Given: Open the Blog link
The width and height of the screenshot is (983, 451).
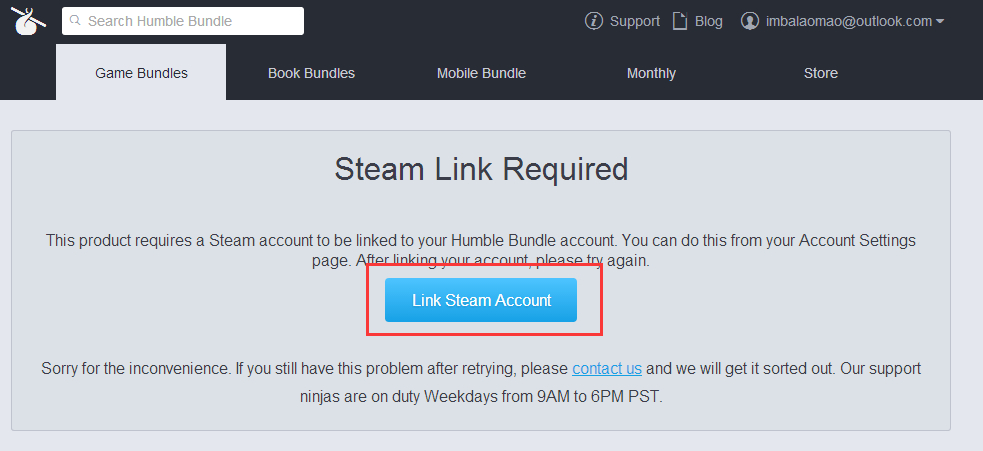Looking at the screenshot, I should [x=708, y=21].
